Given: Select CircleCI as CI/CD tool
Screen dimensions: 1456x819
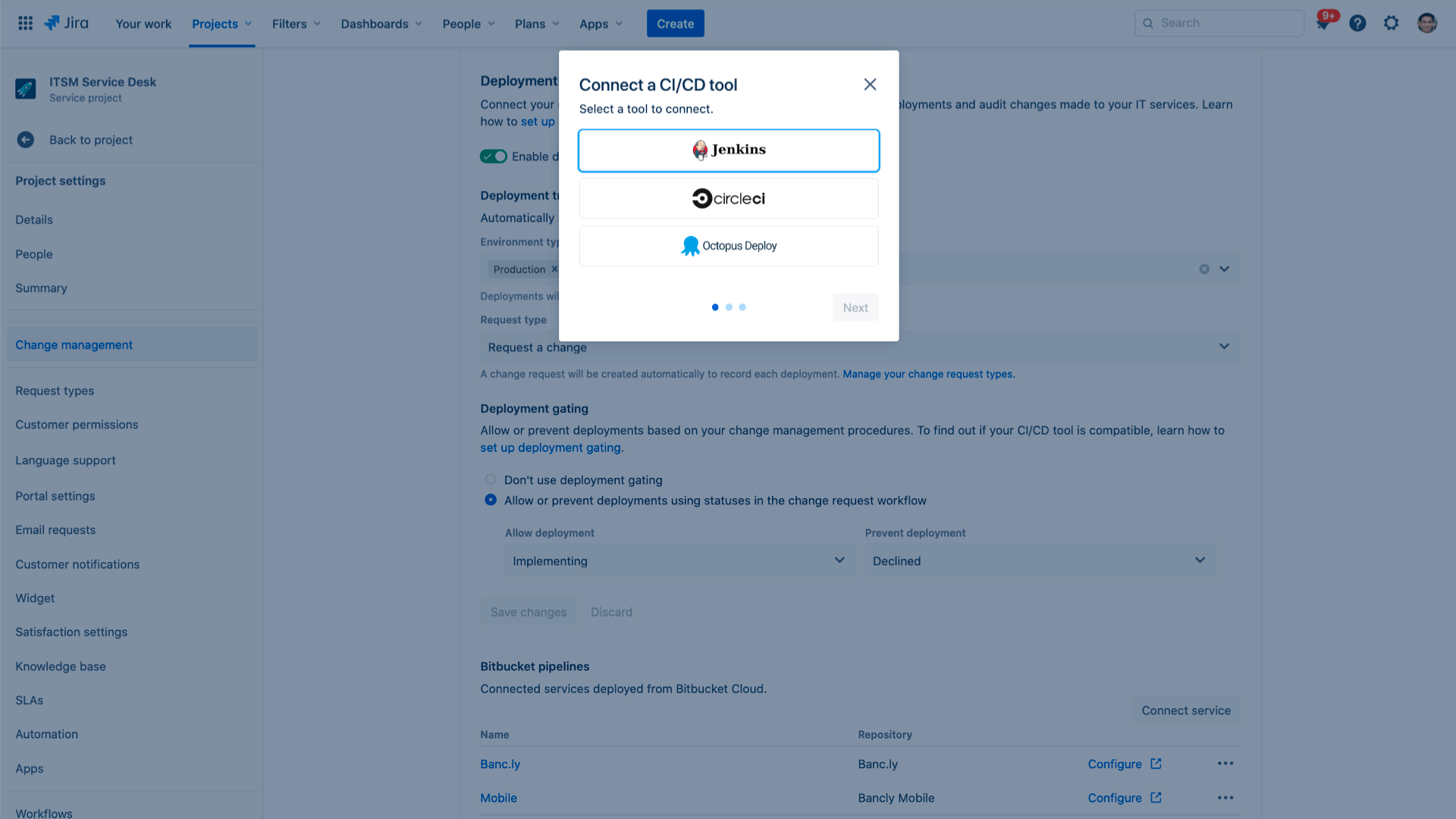Looking at the screenshot, I should 729,198.
